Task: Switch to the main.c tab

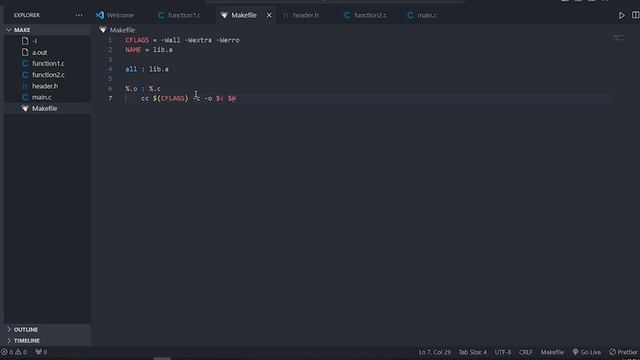Action: [x=422, y=15]
